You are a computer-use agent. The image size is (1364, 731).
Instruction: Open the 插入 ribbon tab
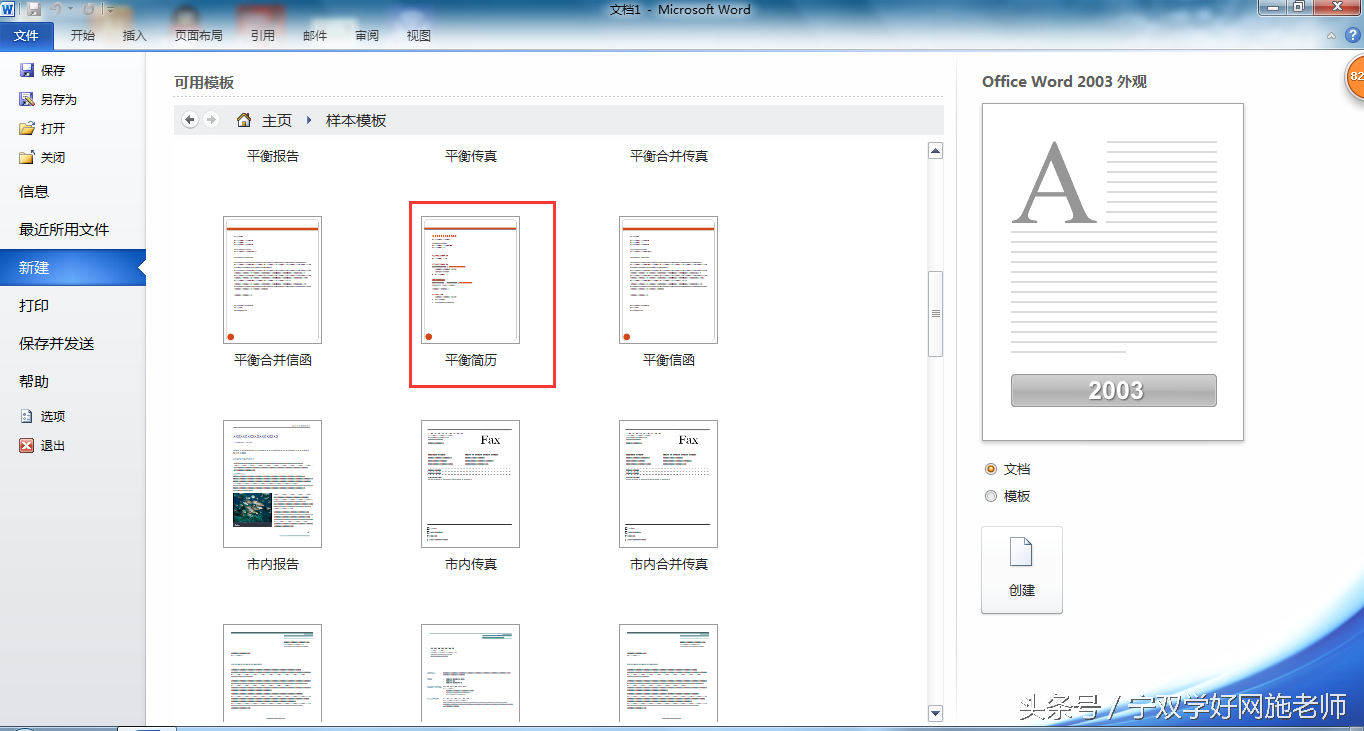tap(134, 36)
